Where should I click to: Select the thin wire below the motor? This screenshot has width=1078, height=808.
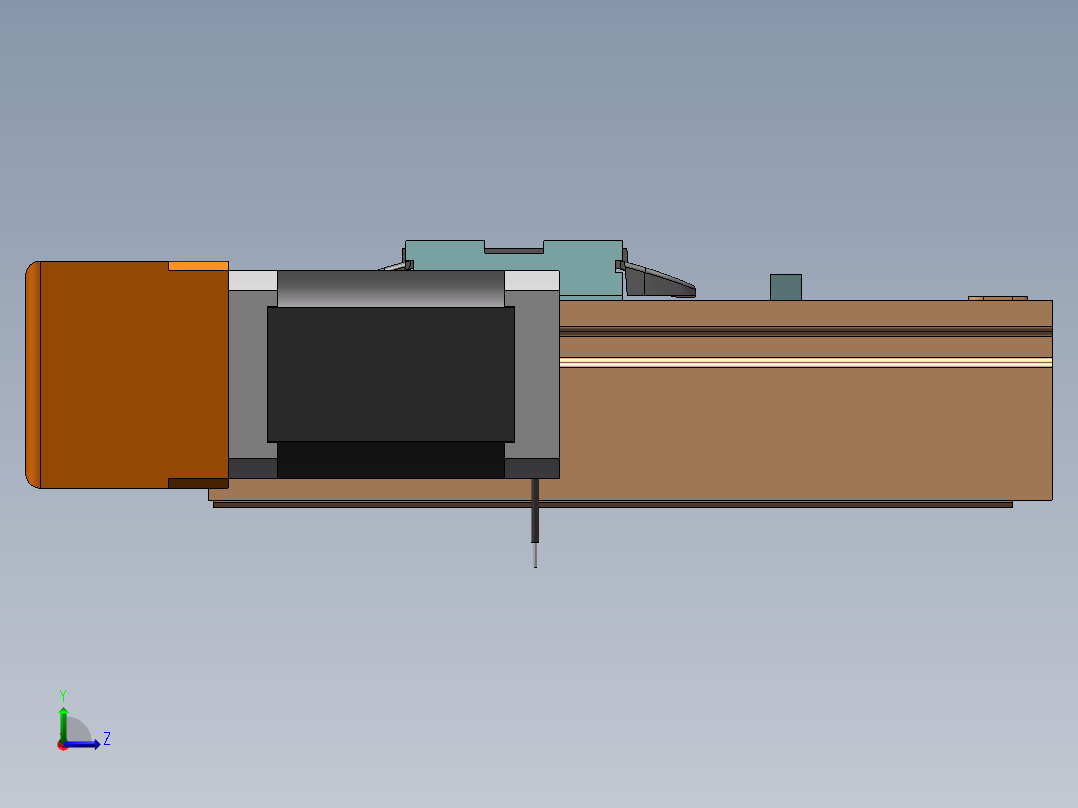(535, 523)
